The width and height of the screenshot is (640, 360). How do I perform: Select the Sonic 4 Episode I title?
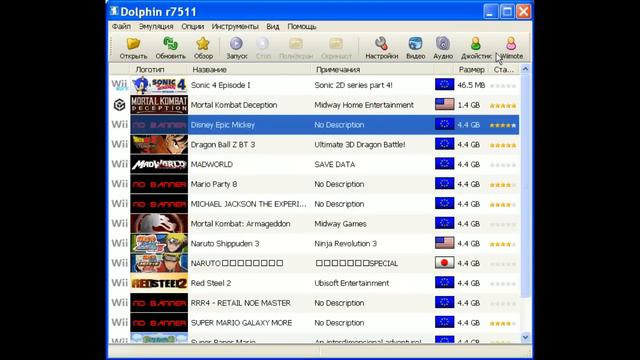pyautogui.click(x=220, y=85)
